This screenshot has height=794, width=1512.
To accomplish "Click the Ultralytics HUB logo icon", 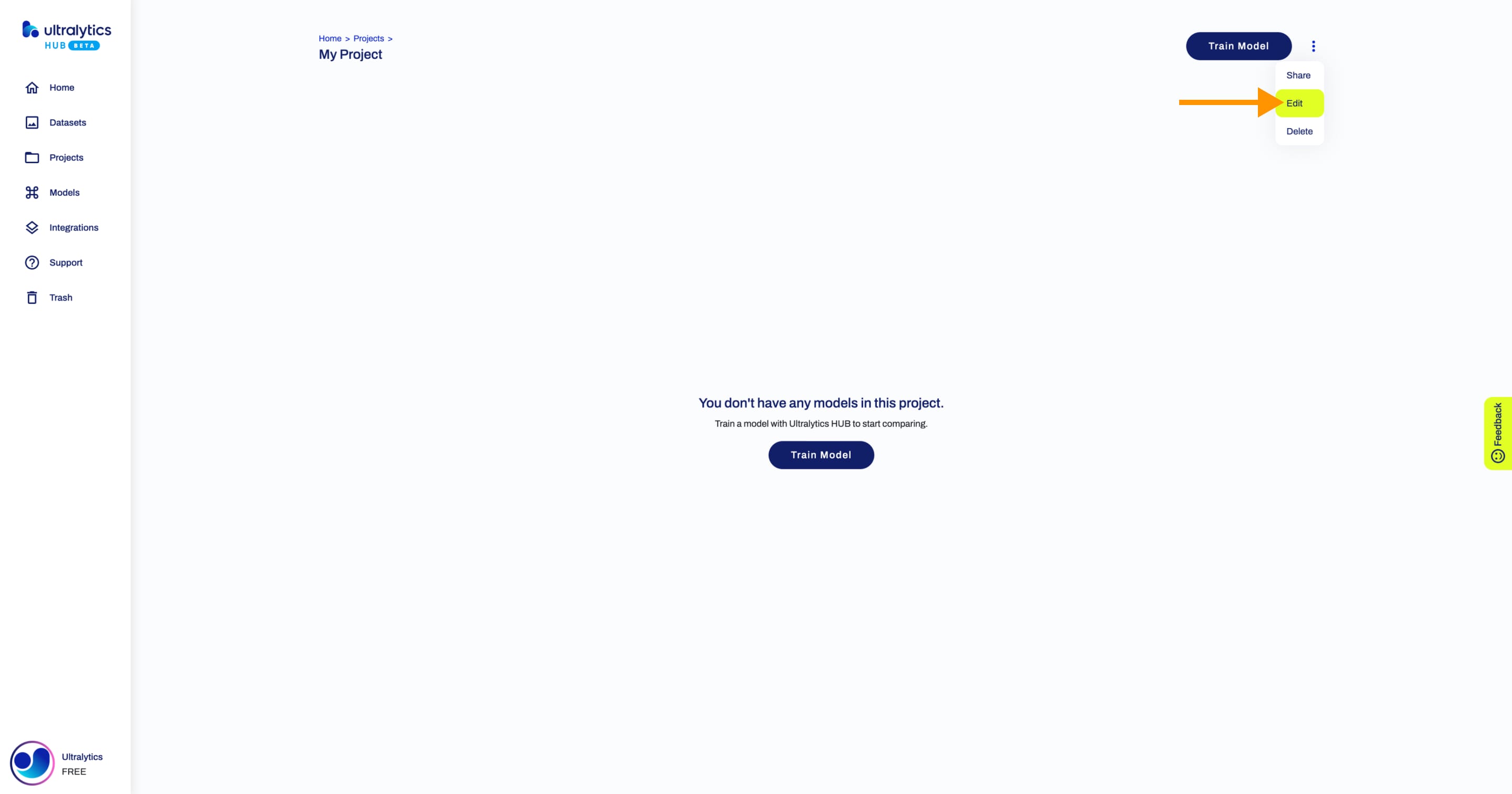I will pos(28,30).
